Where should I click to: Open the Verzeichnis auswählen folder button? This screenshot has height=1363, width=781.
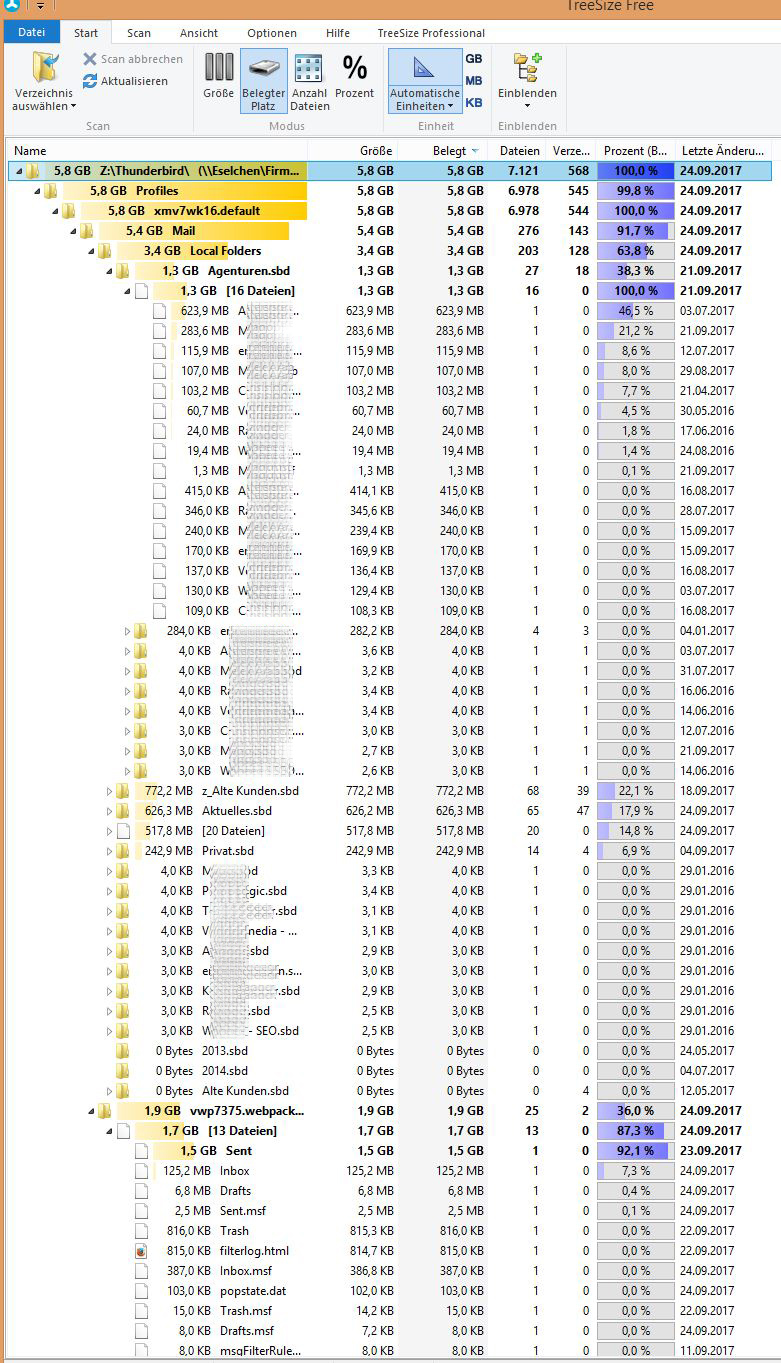[x=44, y=82]
